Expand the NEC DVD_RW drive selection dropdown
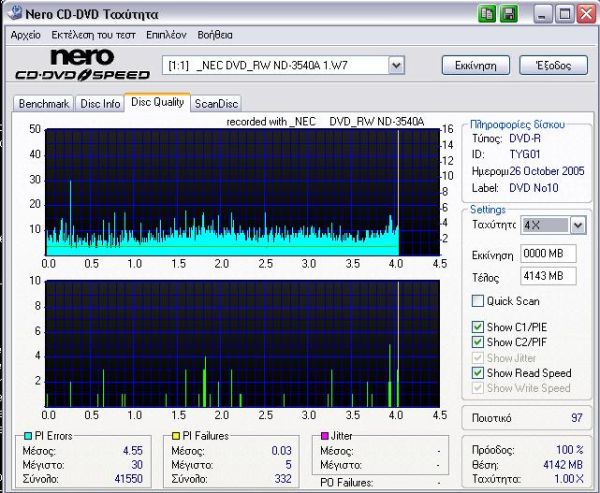600x493 pixels. 283,65
